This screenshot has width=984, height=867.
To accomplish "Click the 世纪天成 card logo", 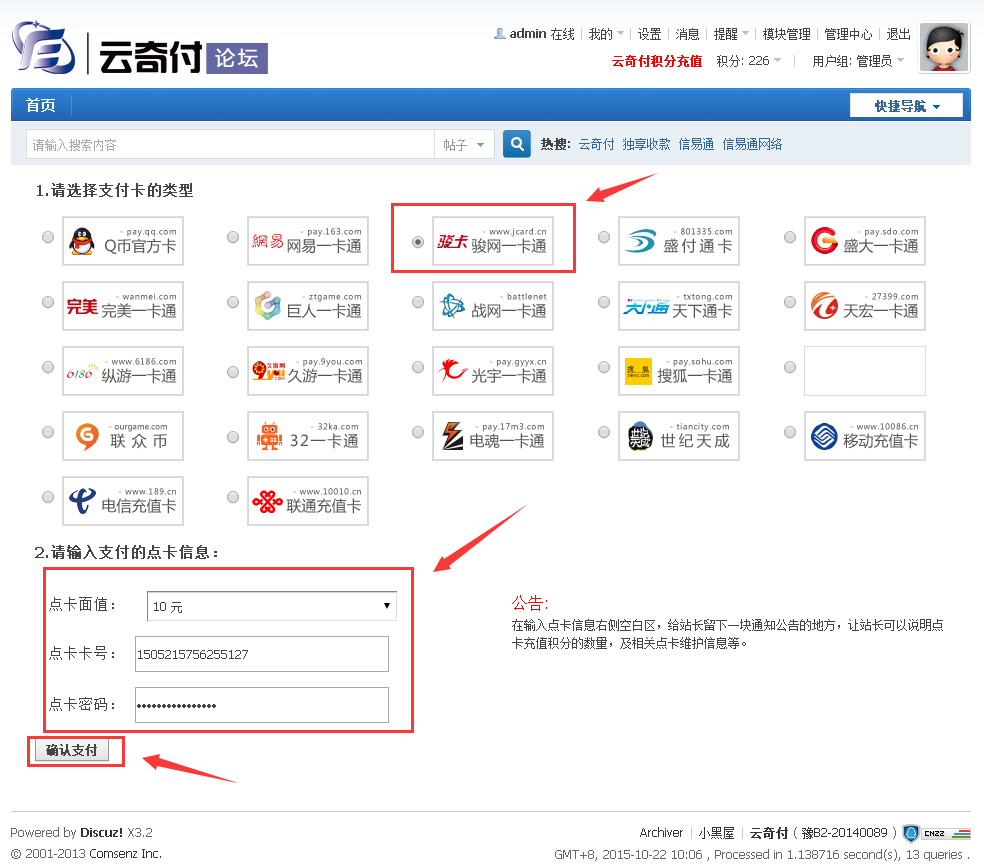I will coord(678,436).
